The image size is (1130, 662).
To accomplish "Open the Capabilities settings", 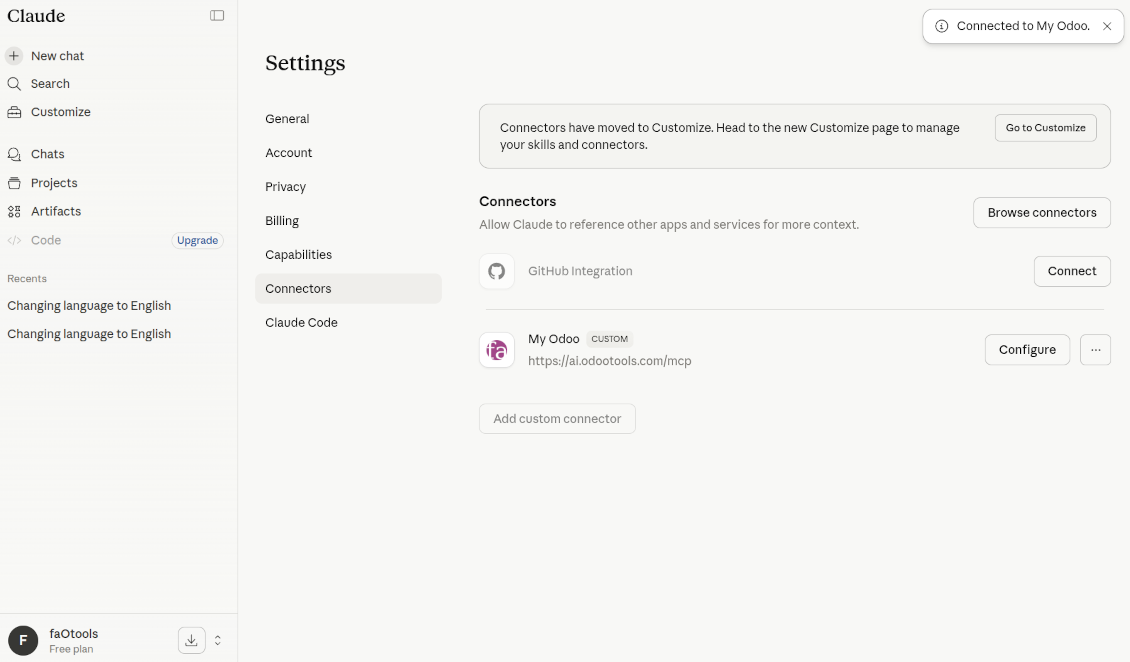I will (x=298, y=254).
